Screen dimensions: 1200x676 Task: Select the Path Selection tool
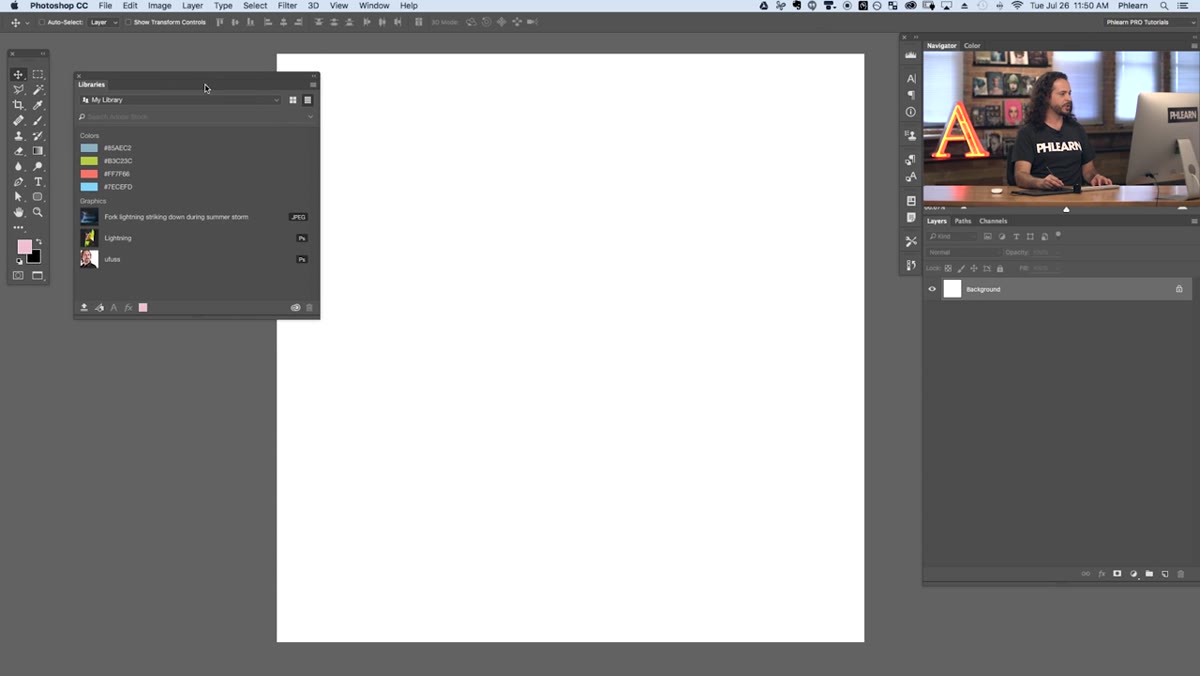pos(18,197)
